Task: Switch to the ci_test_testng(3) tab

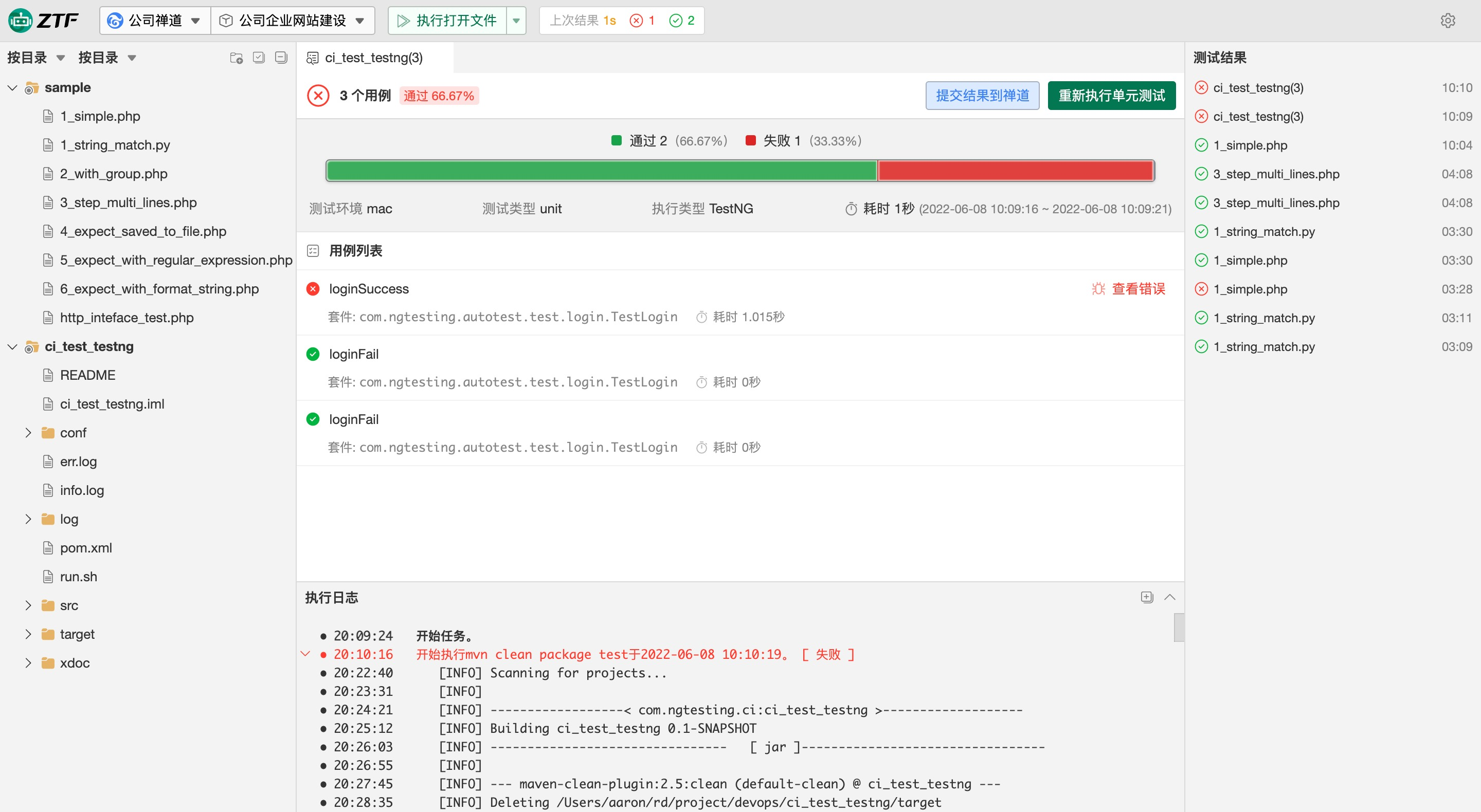Action: pos(374,58)
